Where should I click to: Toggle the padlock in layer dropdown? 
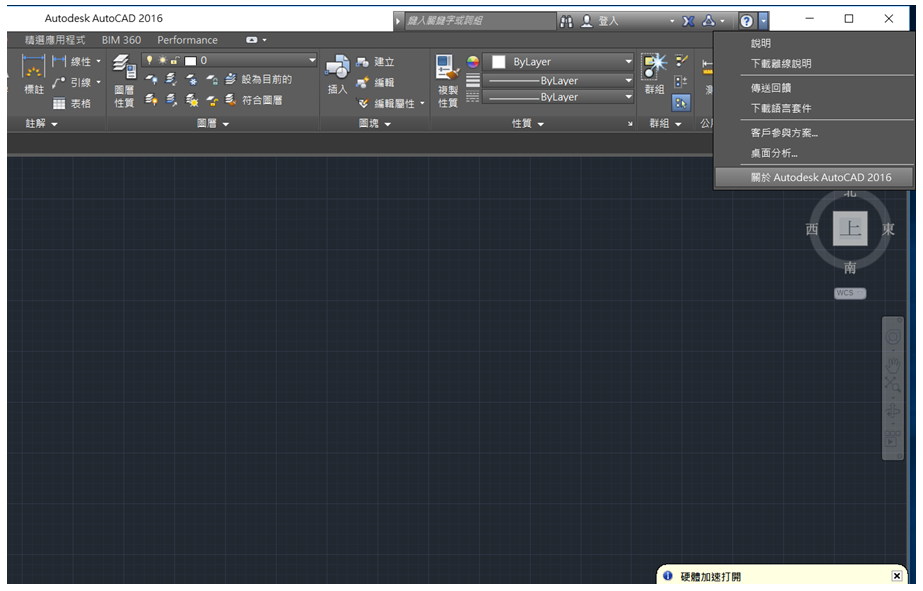(x=175, y=60)
